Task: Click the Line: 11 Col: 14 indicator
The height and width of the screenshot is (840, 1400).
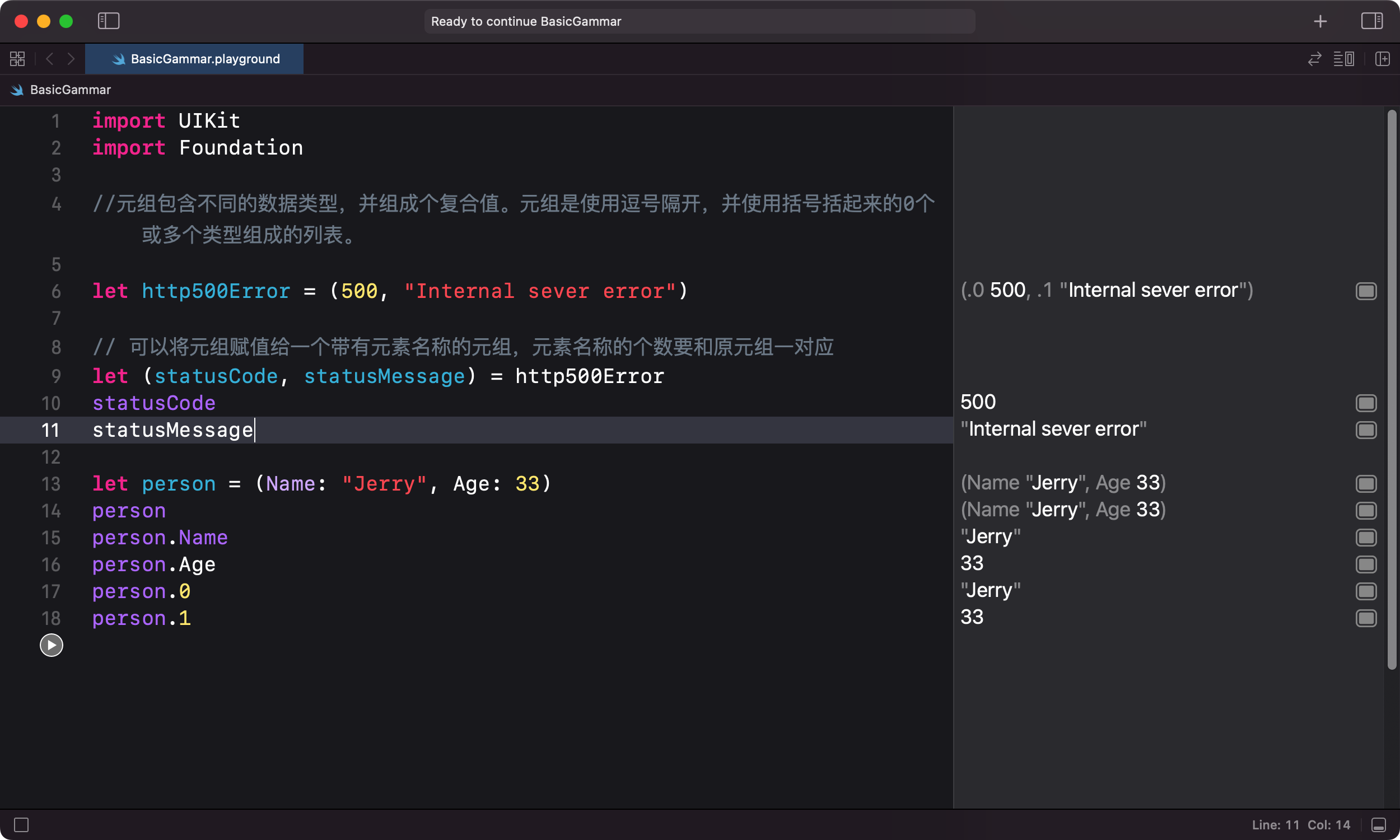Action: click(1300, 825)
